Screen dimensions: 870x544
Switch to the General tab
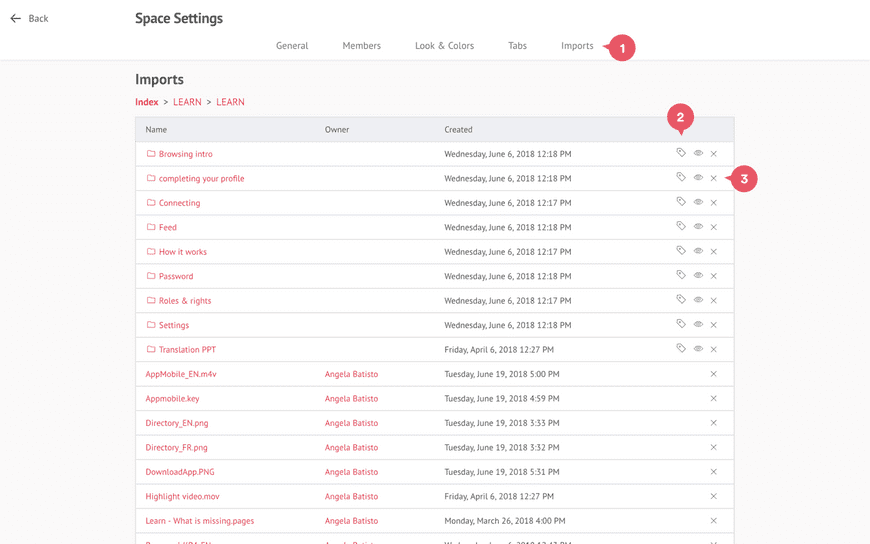click(292, 46)
